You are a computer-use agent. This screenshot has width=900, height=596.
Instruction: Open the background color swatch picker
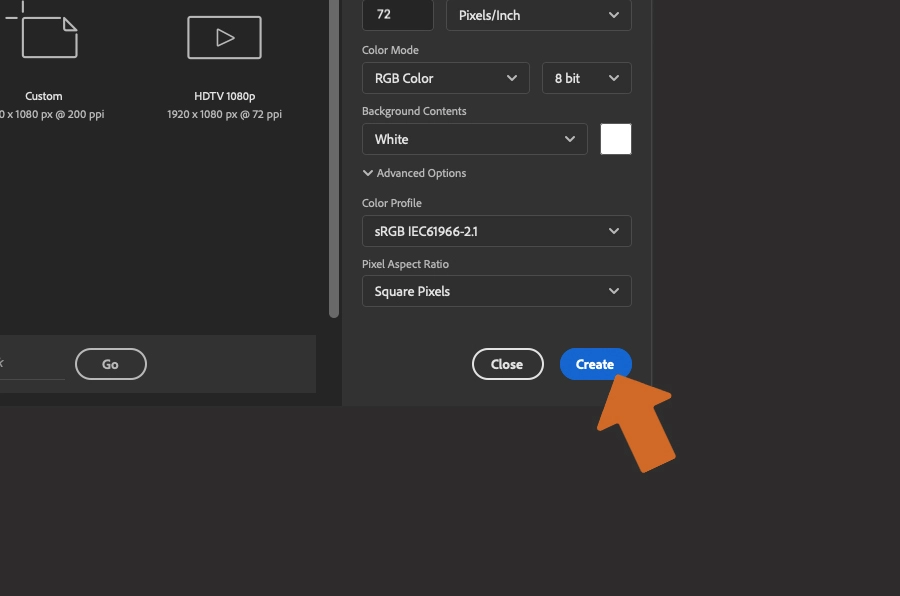[x=615, y=139]
